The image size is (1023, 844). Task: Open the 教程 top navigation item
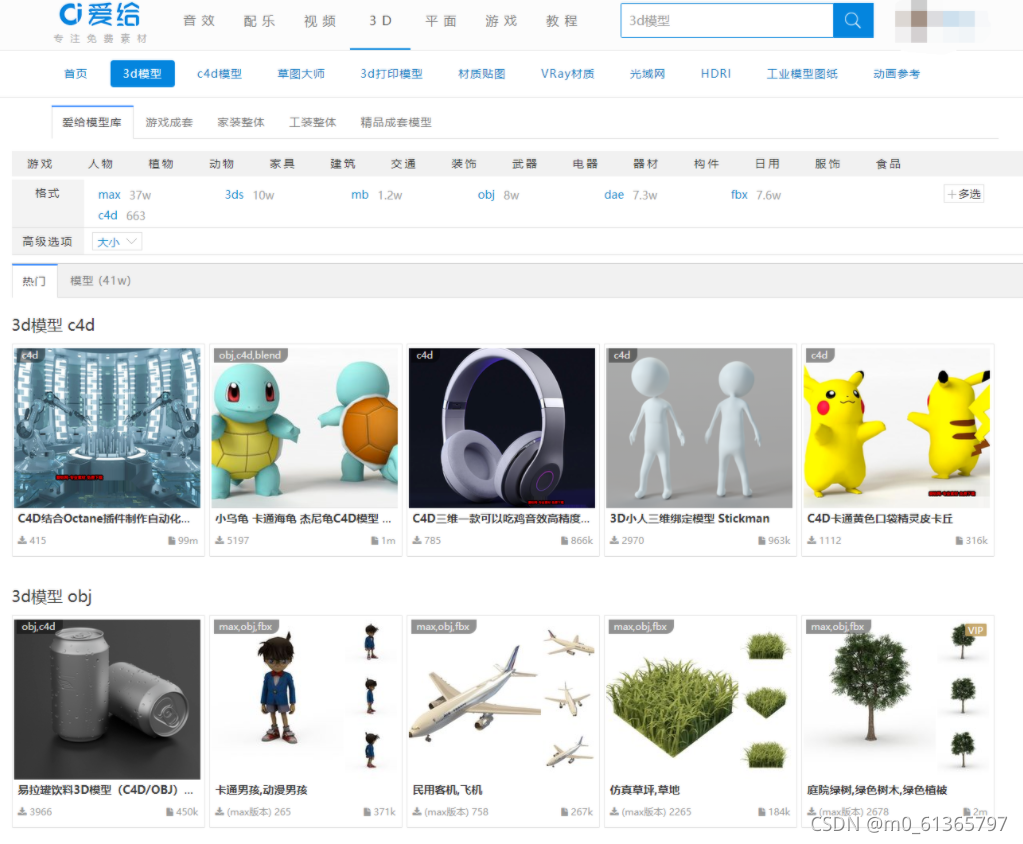[x=562, y=21]
